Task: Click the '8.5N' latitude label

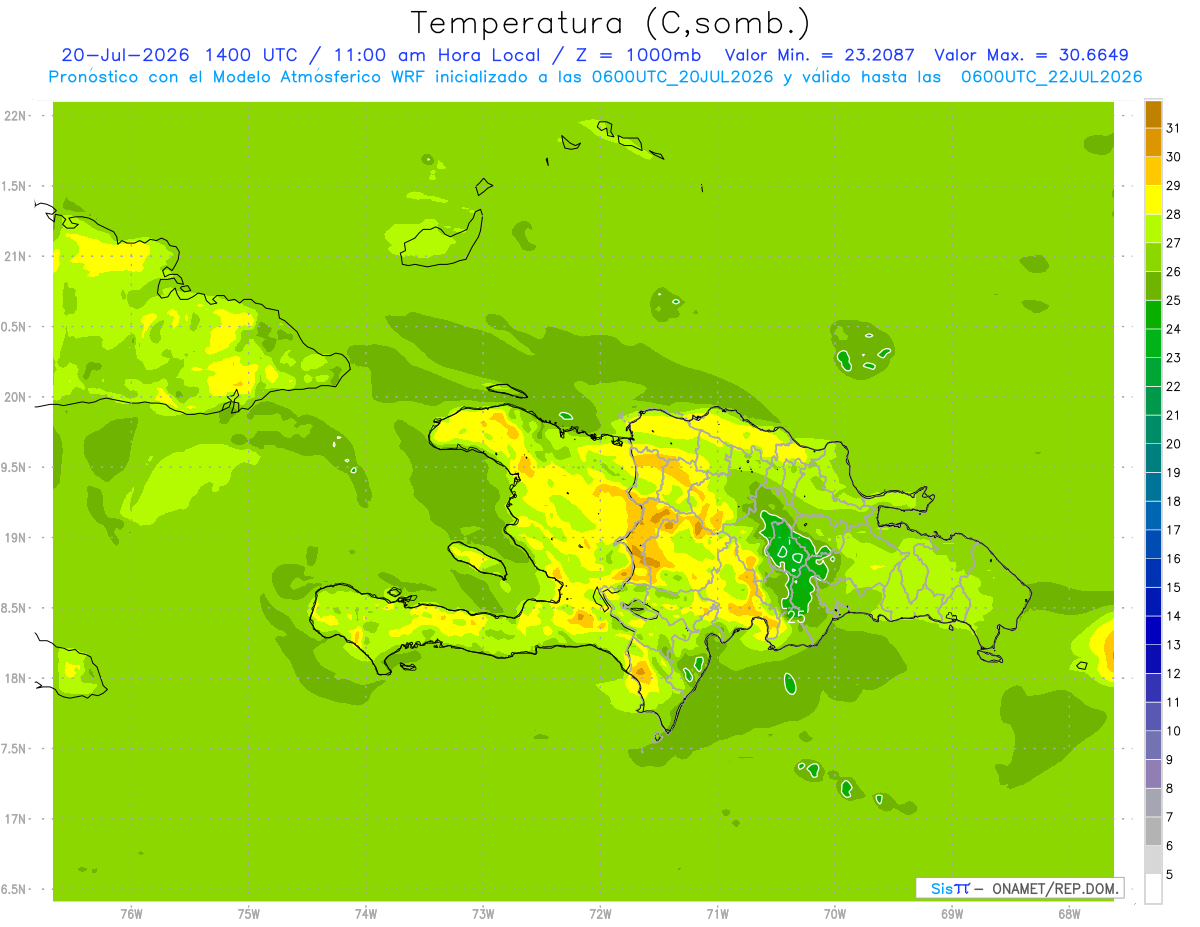Action: 14,608
